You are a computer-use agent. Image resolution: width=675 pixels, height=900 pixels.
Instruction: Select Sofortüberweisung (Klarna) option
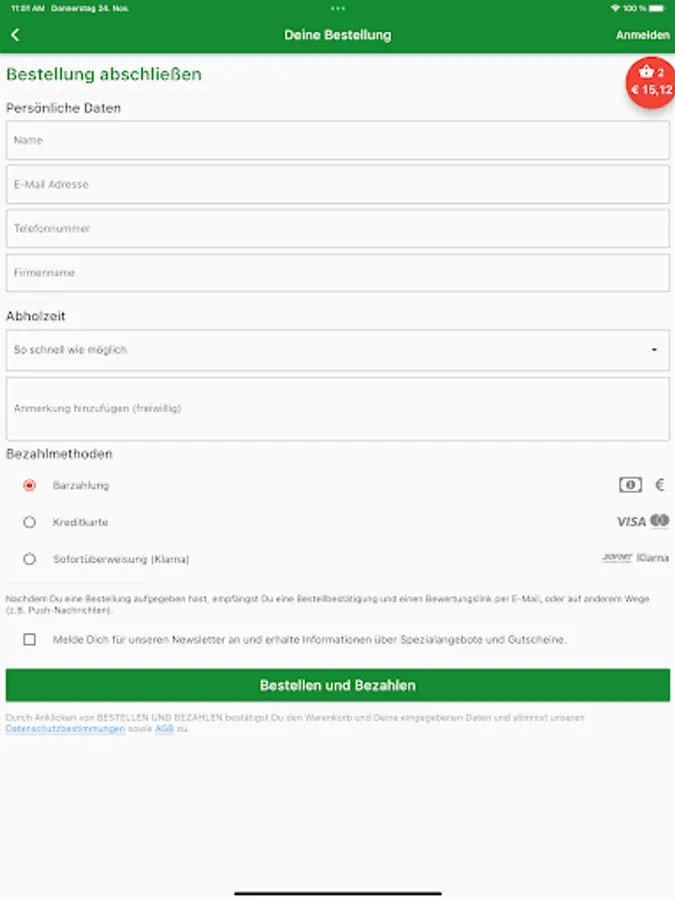click(x=30, y=559)
